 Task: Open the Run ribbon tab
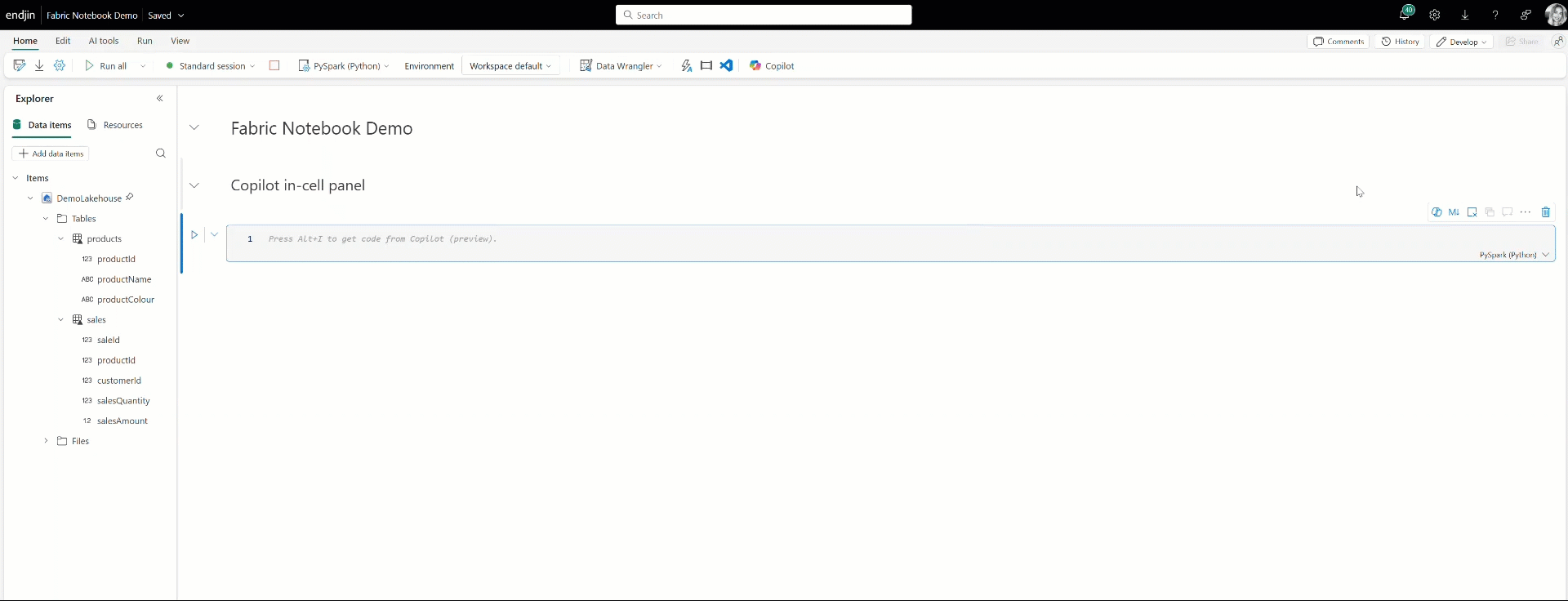145,41
